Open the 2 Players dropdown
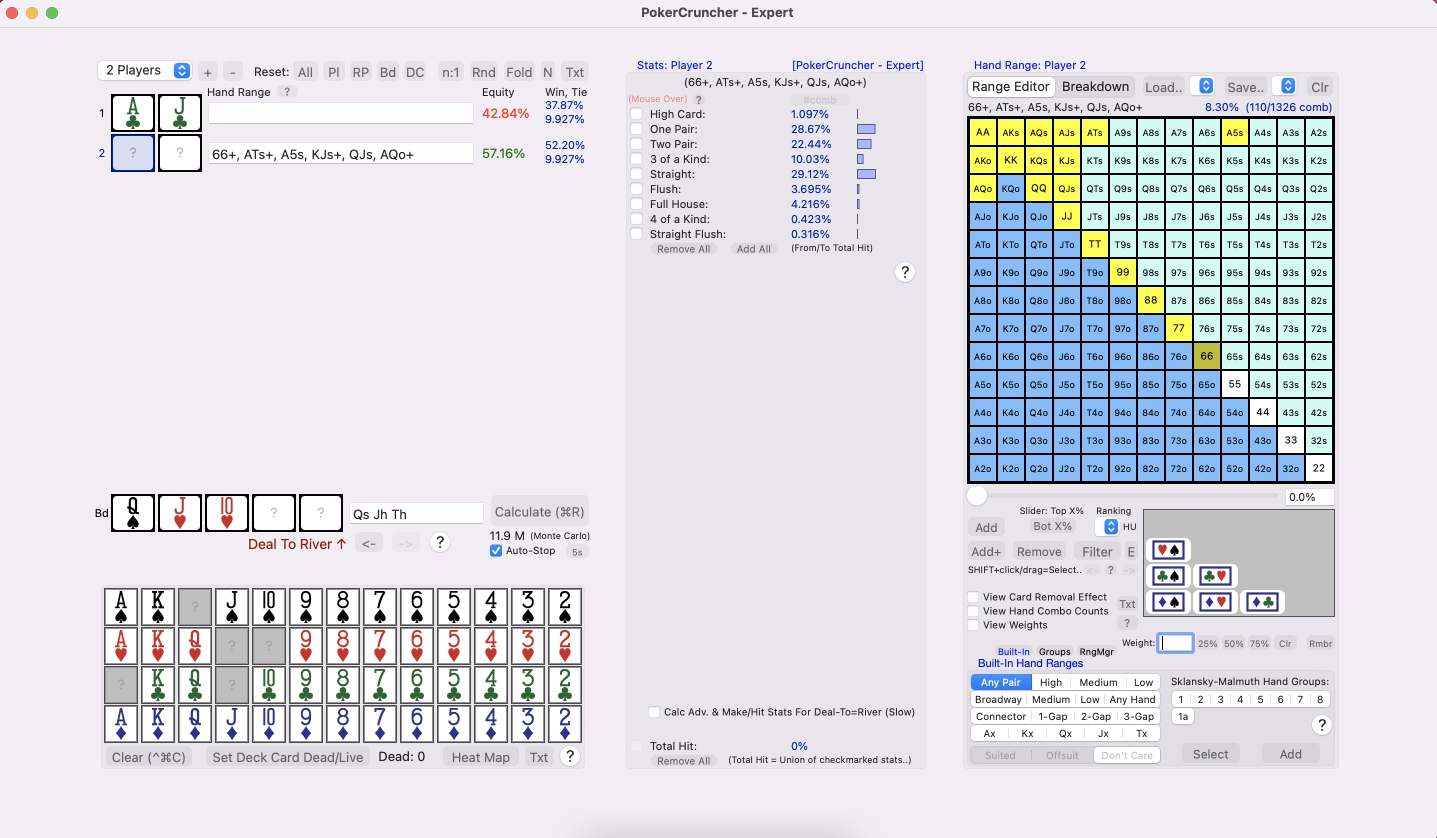 tap(145, 70)
